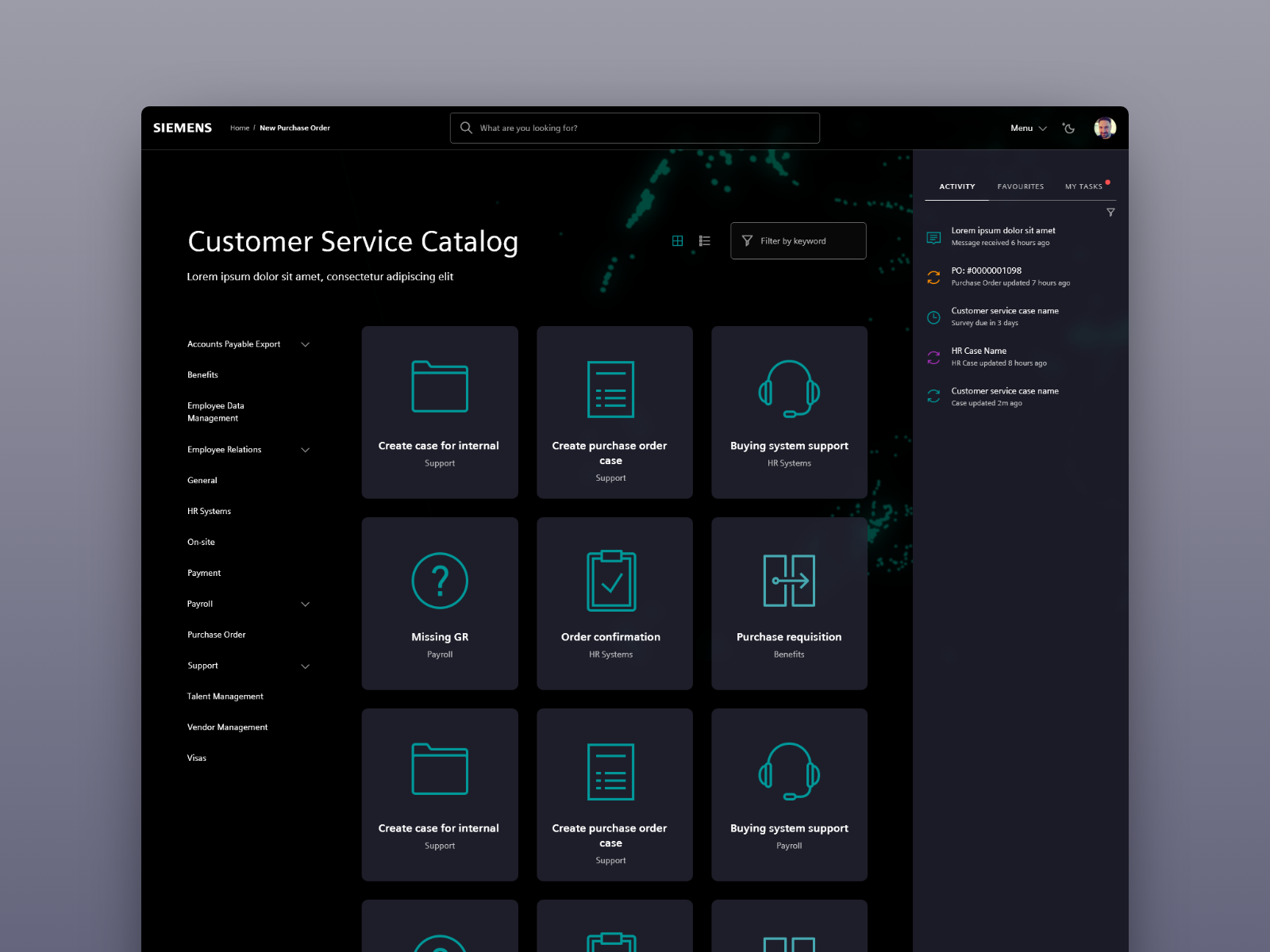The width and height of the screenshot is (1270, 952).
Task: Open the Purchase requisition tile under Benefits
Action: coord(789,603)
